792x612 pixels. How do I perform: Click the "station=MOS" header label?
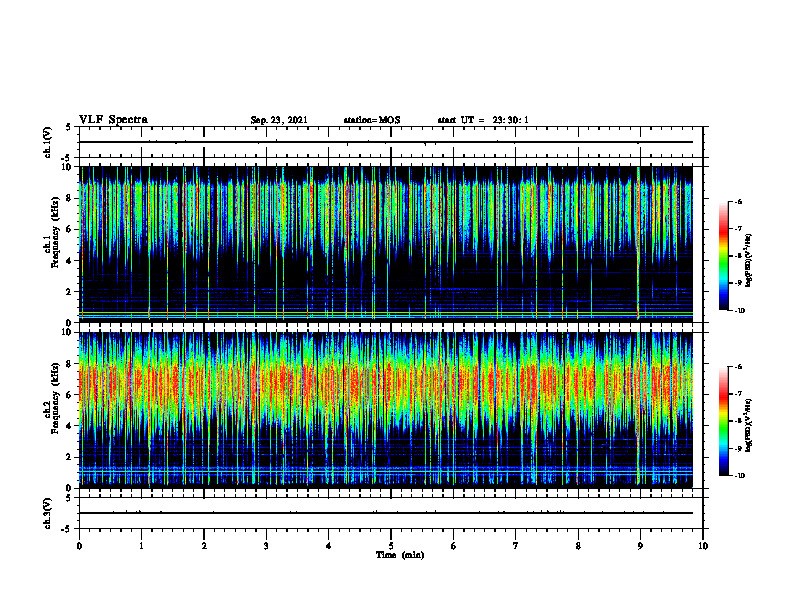click(372, 120)
